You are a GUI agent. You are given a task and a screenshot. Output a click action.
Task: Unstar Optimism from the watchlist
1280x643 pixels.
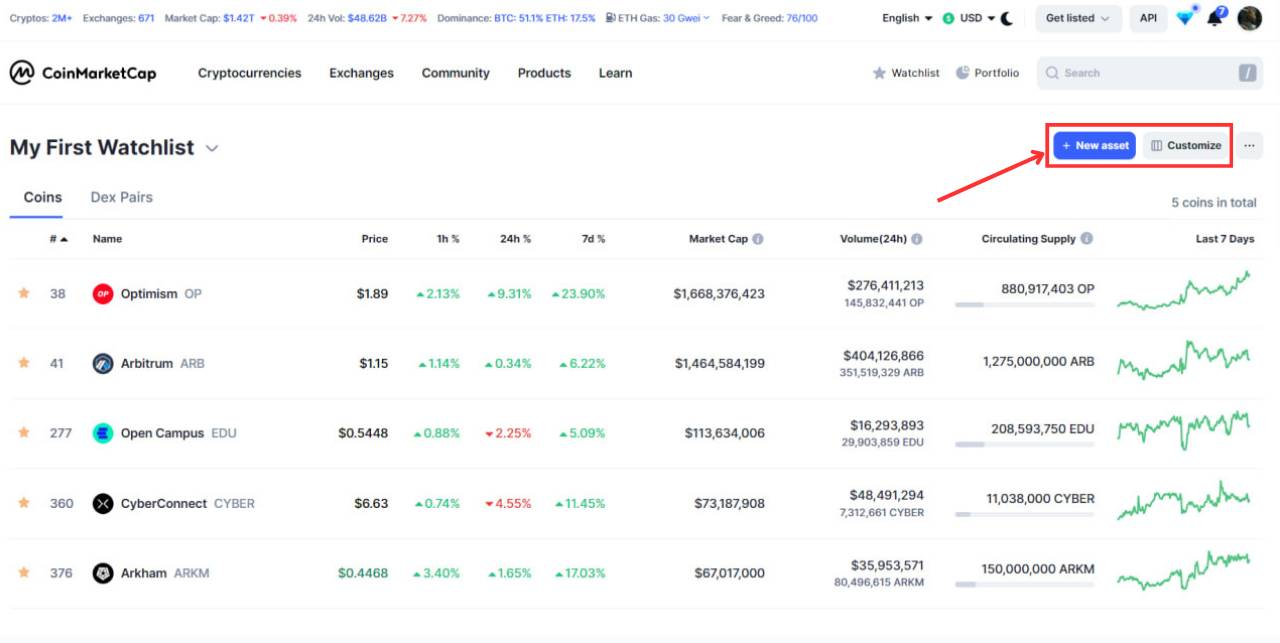(24, 293)
